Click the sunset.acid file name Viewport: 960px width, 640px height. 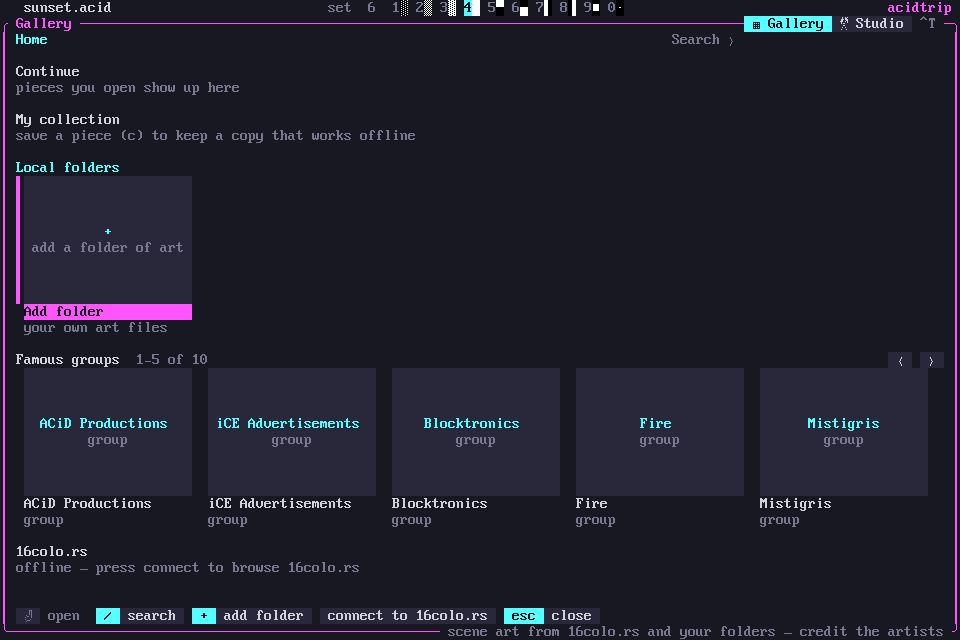[67, 7]
